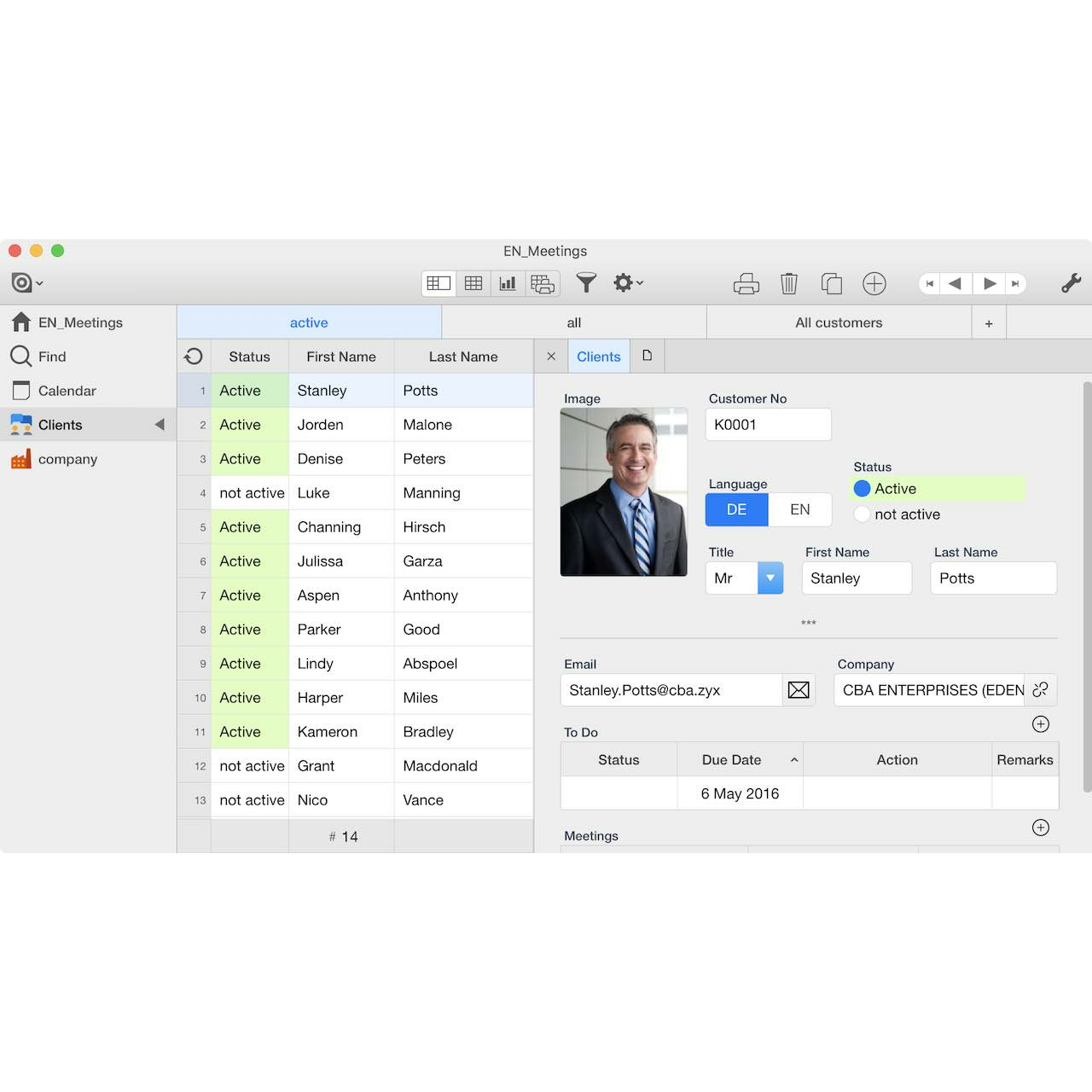Switch to the 'All customers' tab
1092x1092 pixels.
[839, 322]
